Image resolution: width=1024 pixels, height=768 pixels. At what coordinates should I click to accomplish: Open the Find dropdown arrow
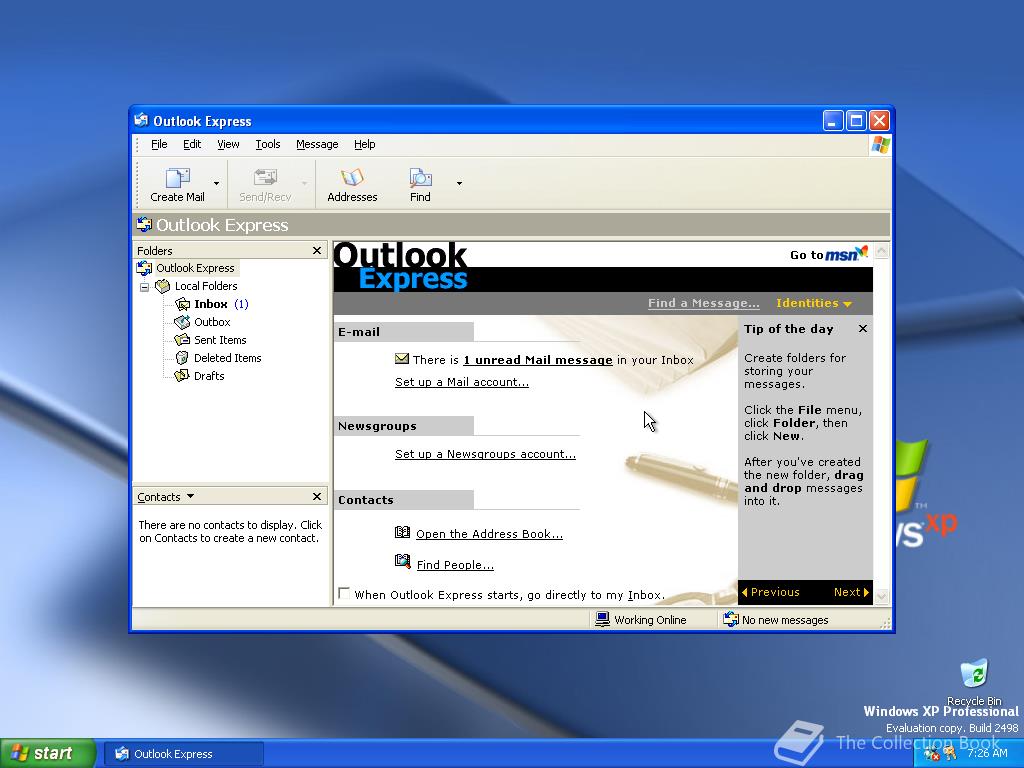pos(459,184)
